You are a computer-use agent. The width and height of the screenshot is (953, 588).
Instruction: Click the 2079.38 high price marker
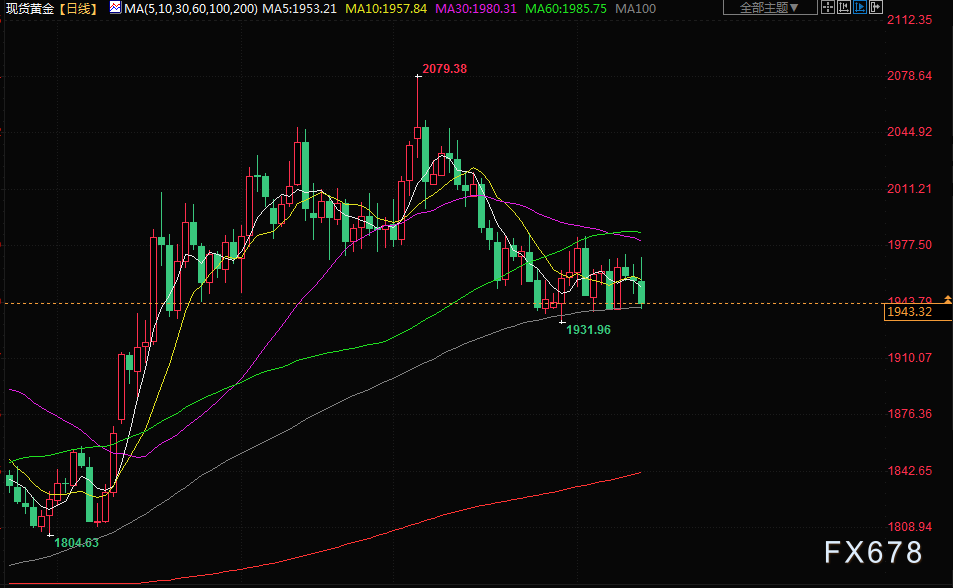[443, 69]
